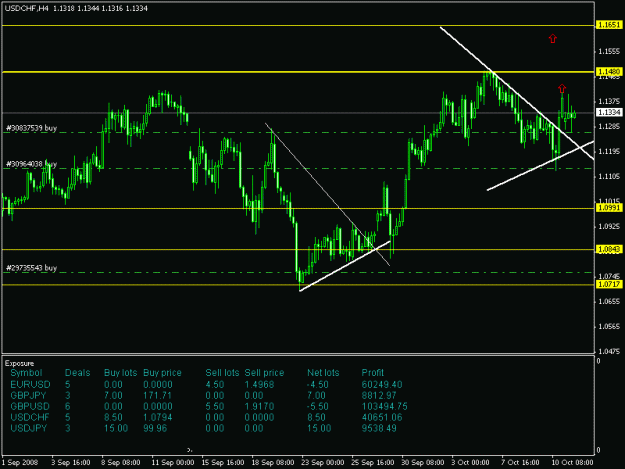Click GBPUSD profit value 103494.75

(384, 406)
